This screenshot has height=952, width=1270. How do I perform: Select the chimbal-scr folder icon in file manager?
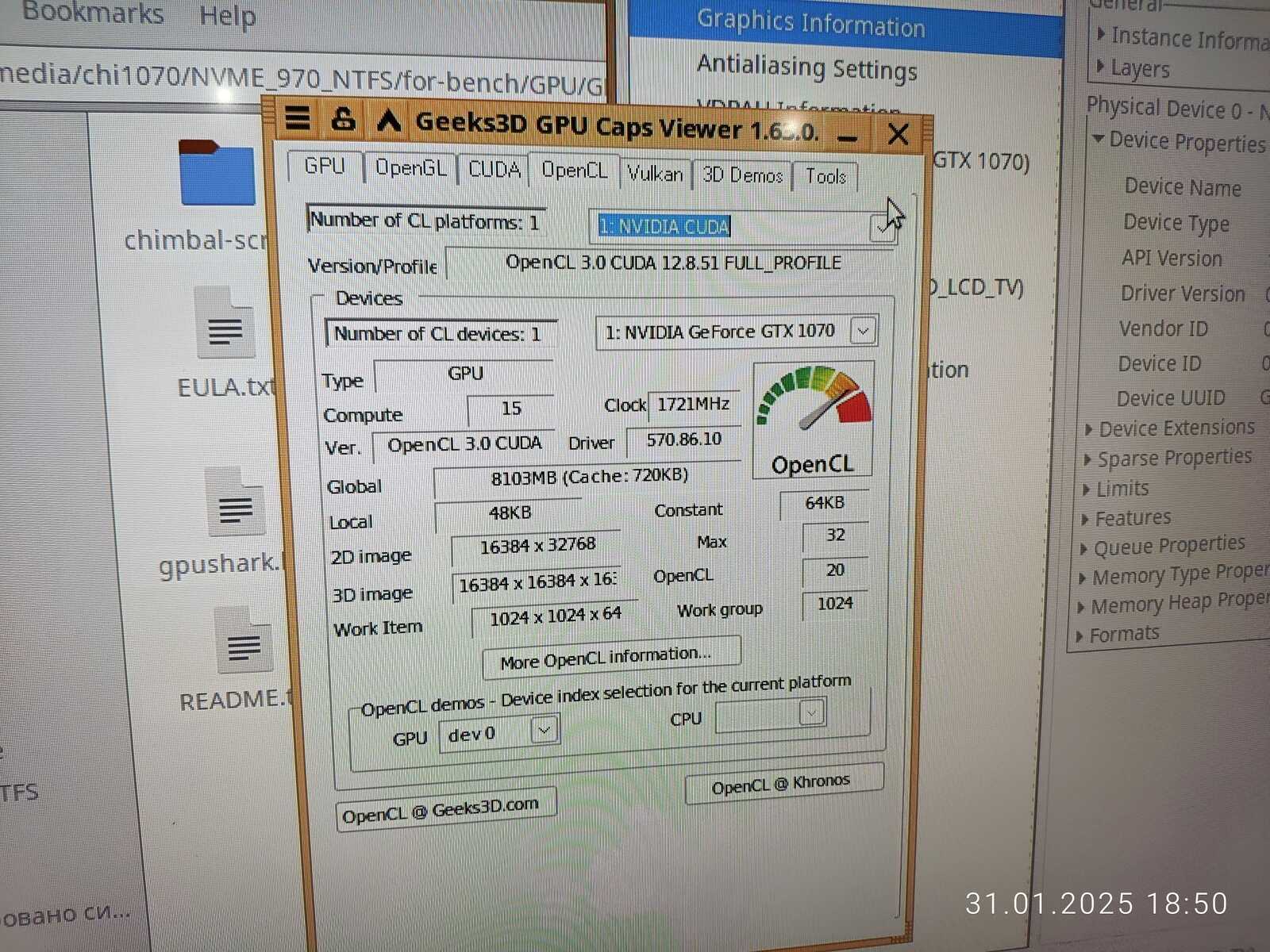pyautogui.click(x=217, y=172)
